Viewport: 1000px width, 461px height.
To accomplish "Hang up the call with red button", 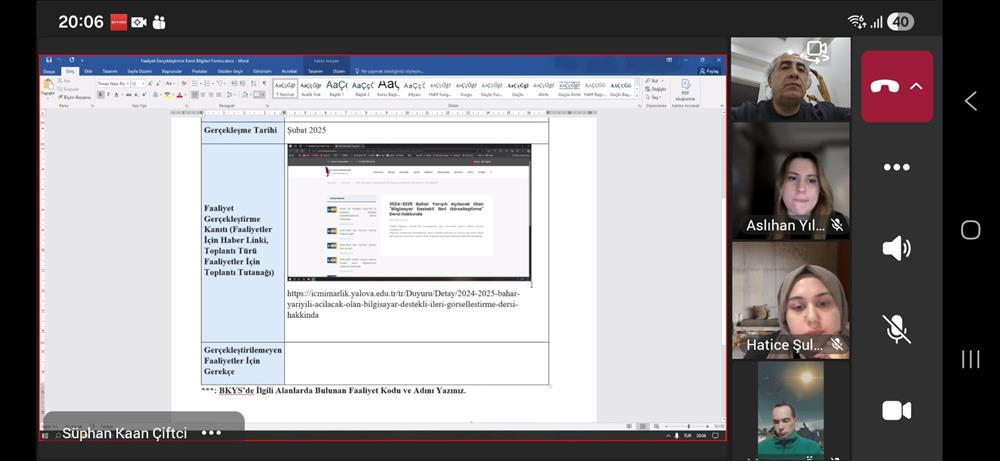I will (885, 86).
